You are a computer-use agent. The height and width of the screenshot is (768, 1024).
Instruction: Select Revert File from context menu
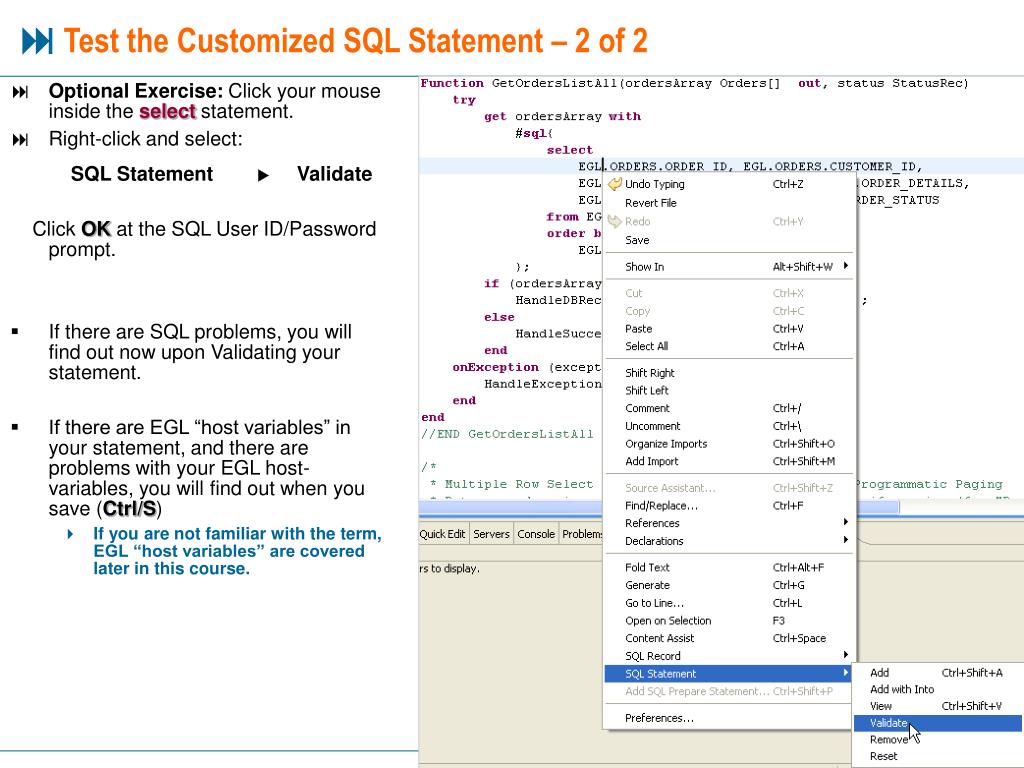pos(650,203)
